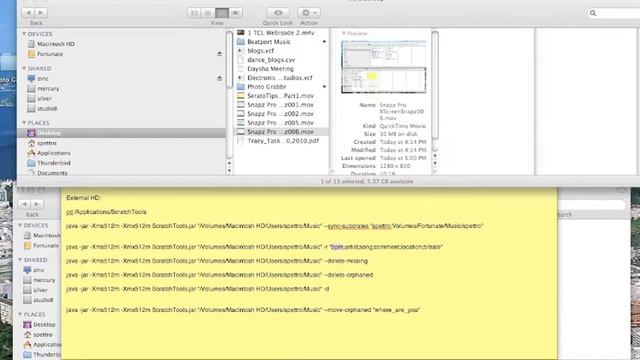Go forward in the bottom Finder window
The width and height of the screenshot is (640, 360).
point(37,204)
